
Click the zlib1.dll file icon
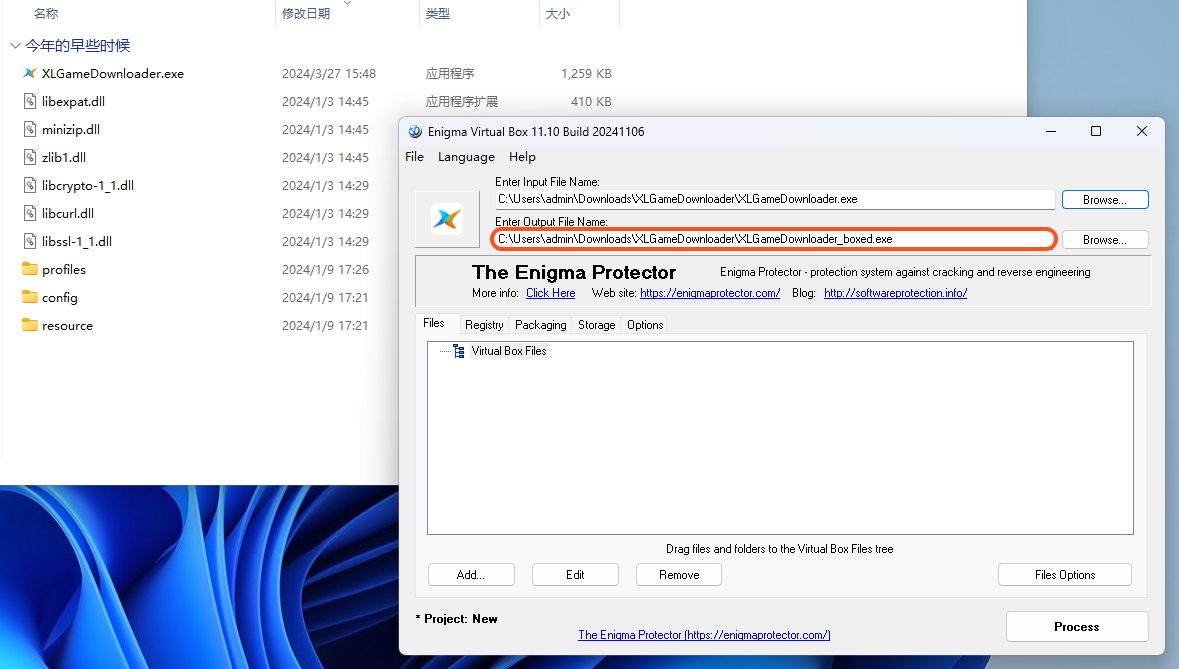29,157
